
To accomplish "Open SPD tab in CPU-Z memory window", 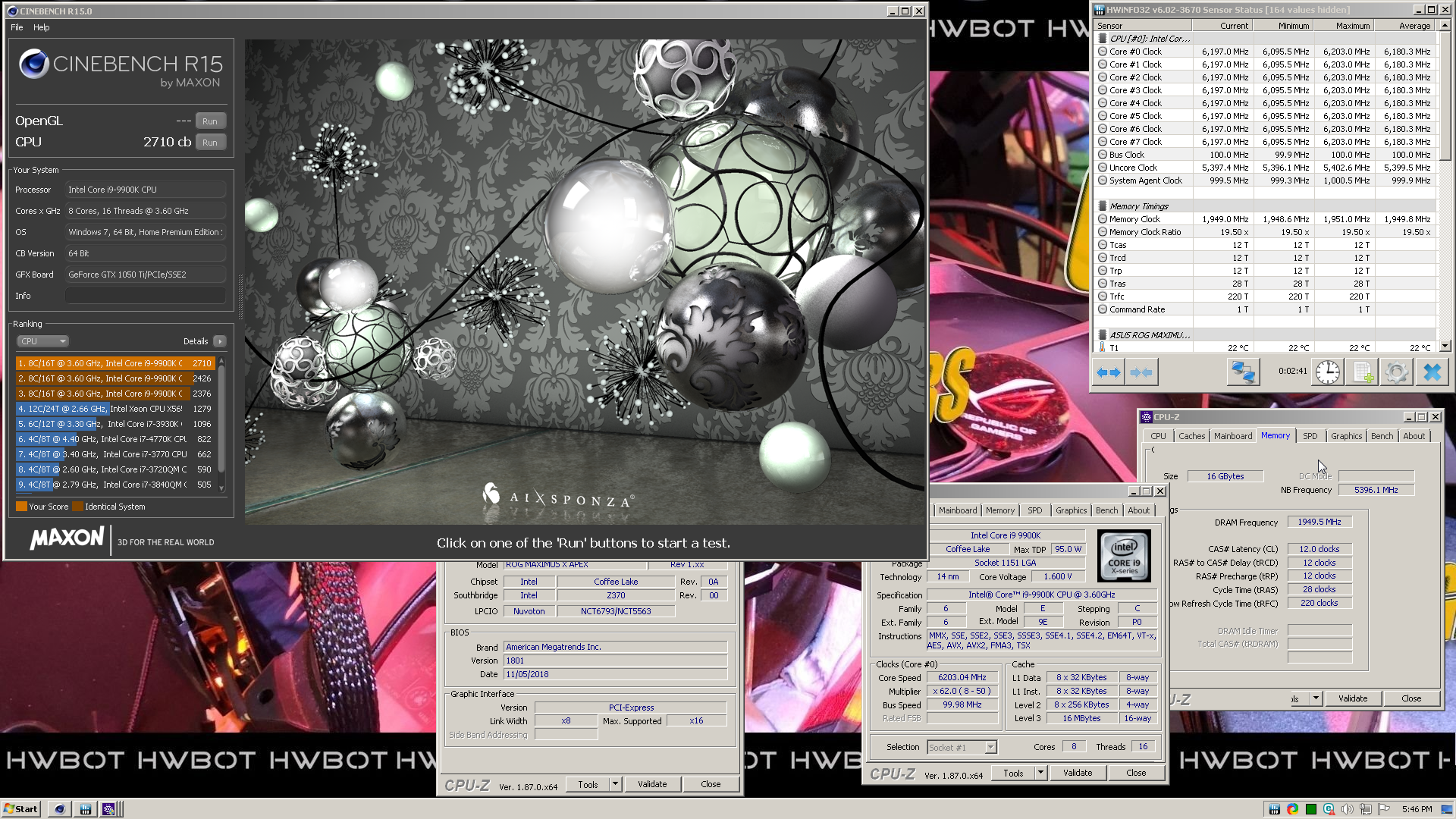I will pyautogui.click(x=1310, y=436).
